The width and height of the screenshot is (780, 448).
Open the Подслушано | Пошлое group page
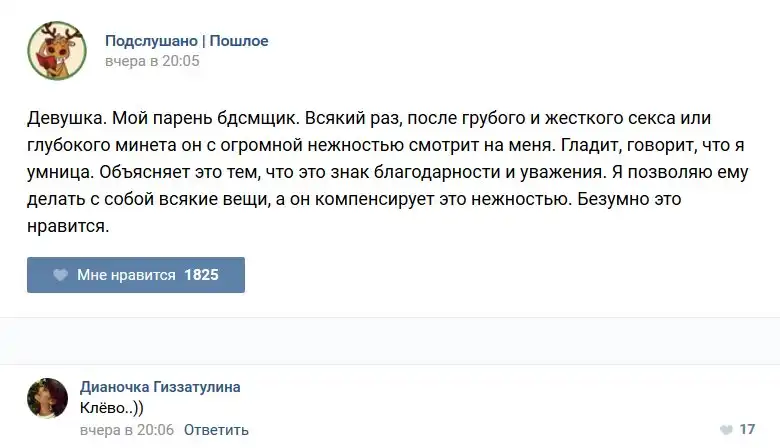pos(186,41)
